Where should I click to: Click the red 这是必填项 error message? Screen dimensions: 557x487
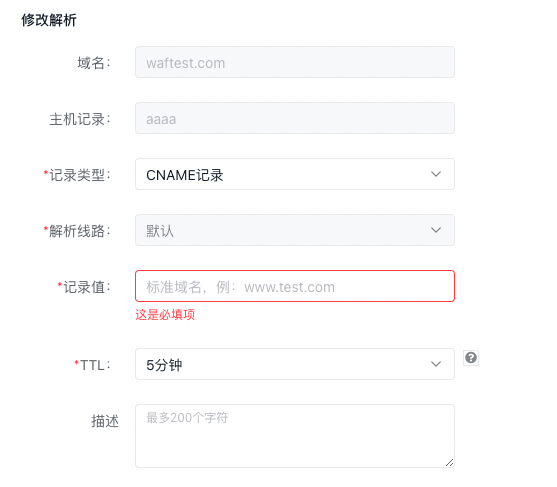165,314
